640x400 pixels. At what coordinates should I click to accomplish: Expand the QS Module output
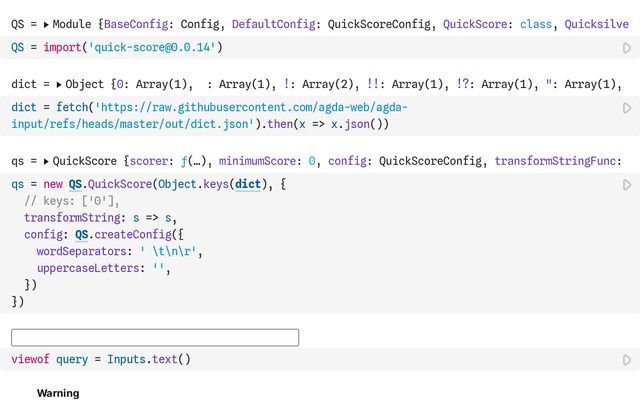point(46,23)
